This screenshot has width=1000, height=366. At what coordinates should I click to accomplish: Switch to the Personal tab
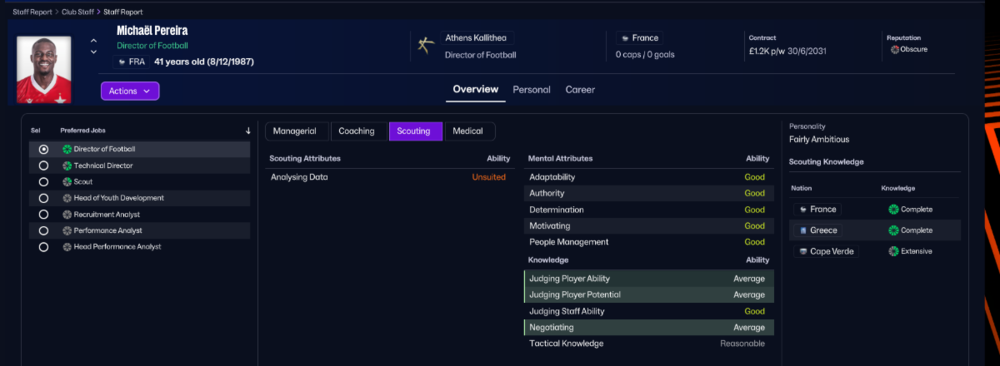(x=531, y=90)
